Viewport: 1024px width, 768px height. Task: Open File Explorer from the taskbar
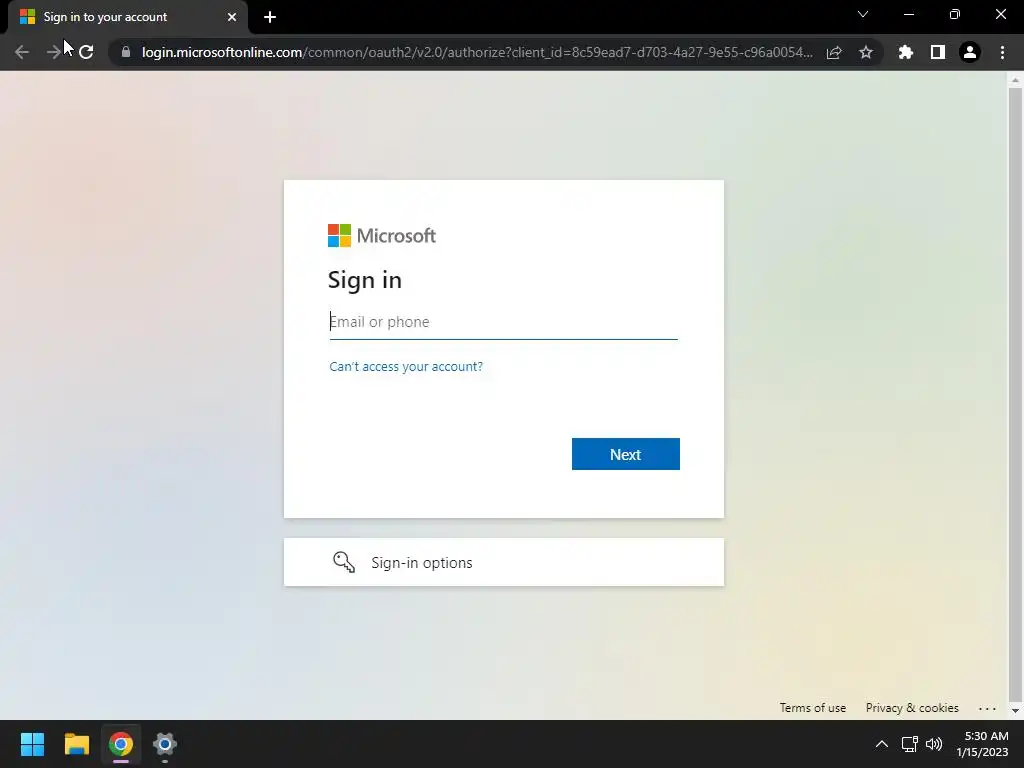[x=76, y=744]
